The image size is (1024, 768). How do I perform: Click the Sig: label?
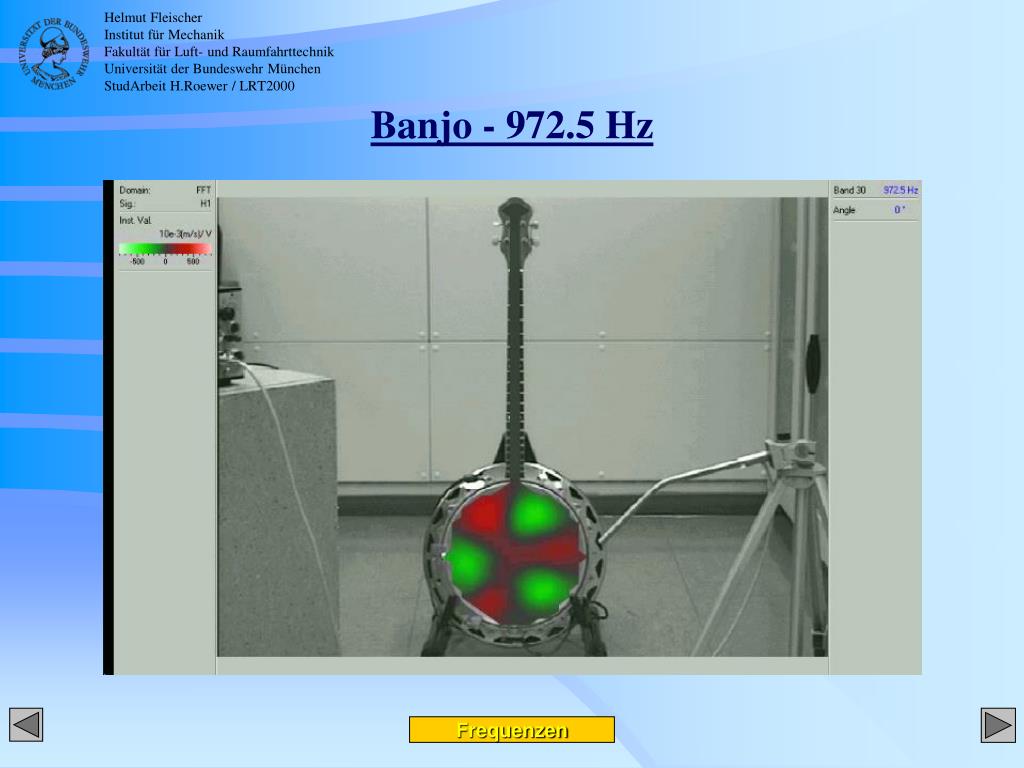tap(126, 204)
